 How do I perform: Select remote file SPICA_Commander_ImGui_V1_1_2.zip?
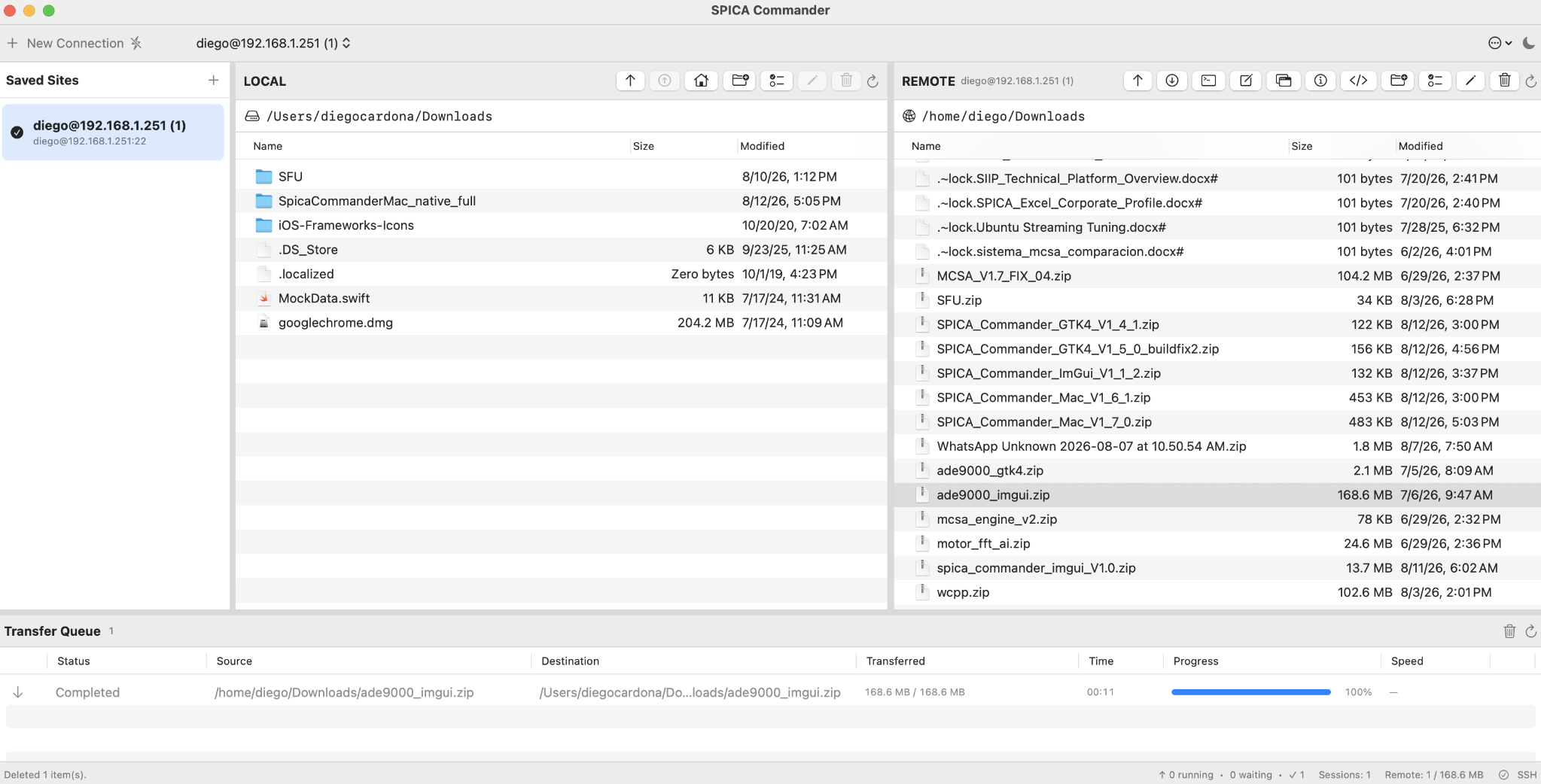pyautogui.click(x=1217, y=373)
